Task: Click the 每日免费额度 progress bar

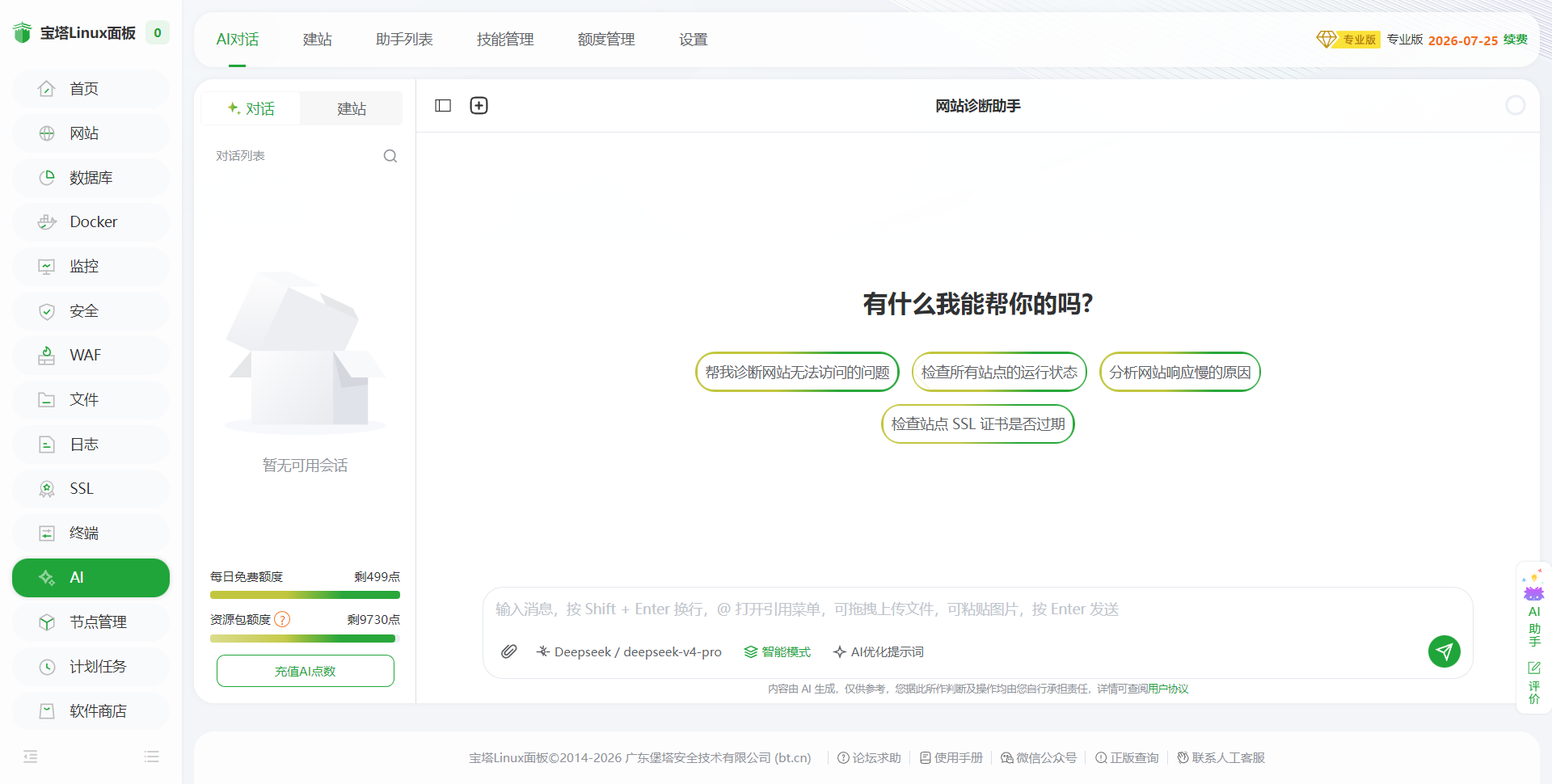Action: click(x=305, y=595)
